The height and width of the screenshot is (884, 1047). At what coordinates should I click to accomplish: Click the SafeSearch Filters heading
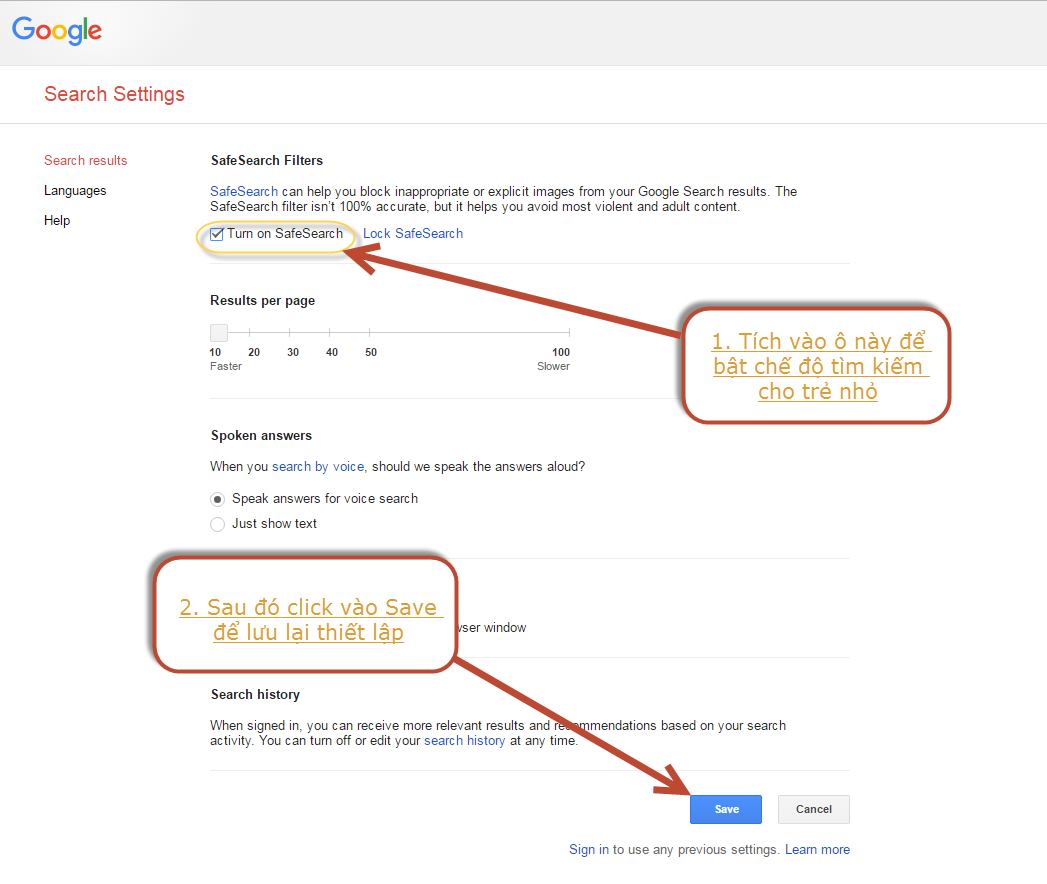tap(266, 160)
